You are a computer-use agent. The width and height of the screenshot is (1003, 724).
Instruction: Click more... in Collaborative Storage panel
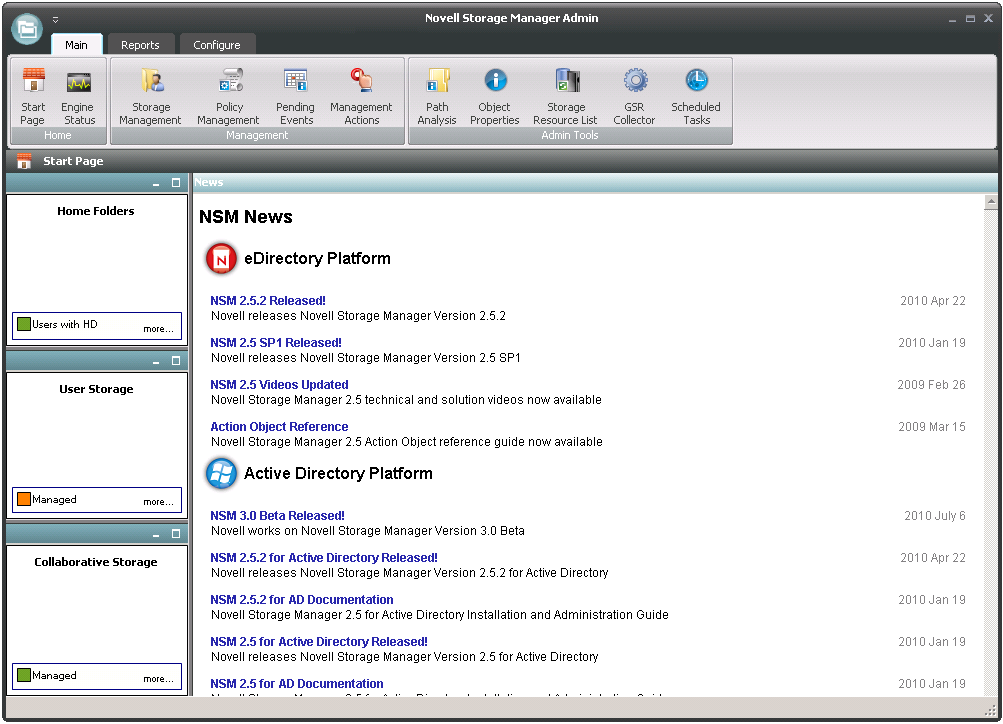(x=158, y=679)
